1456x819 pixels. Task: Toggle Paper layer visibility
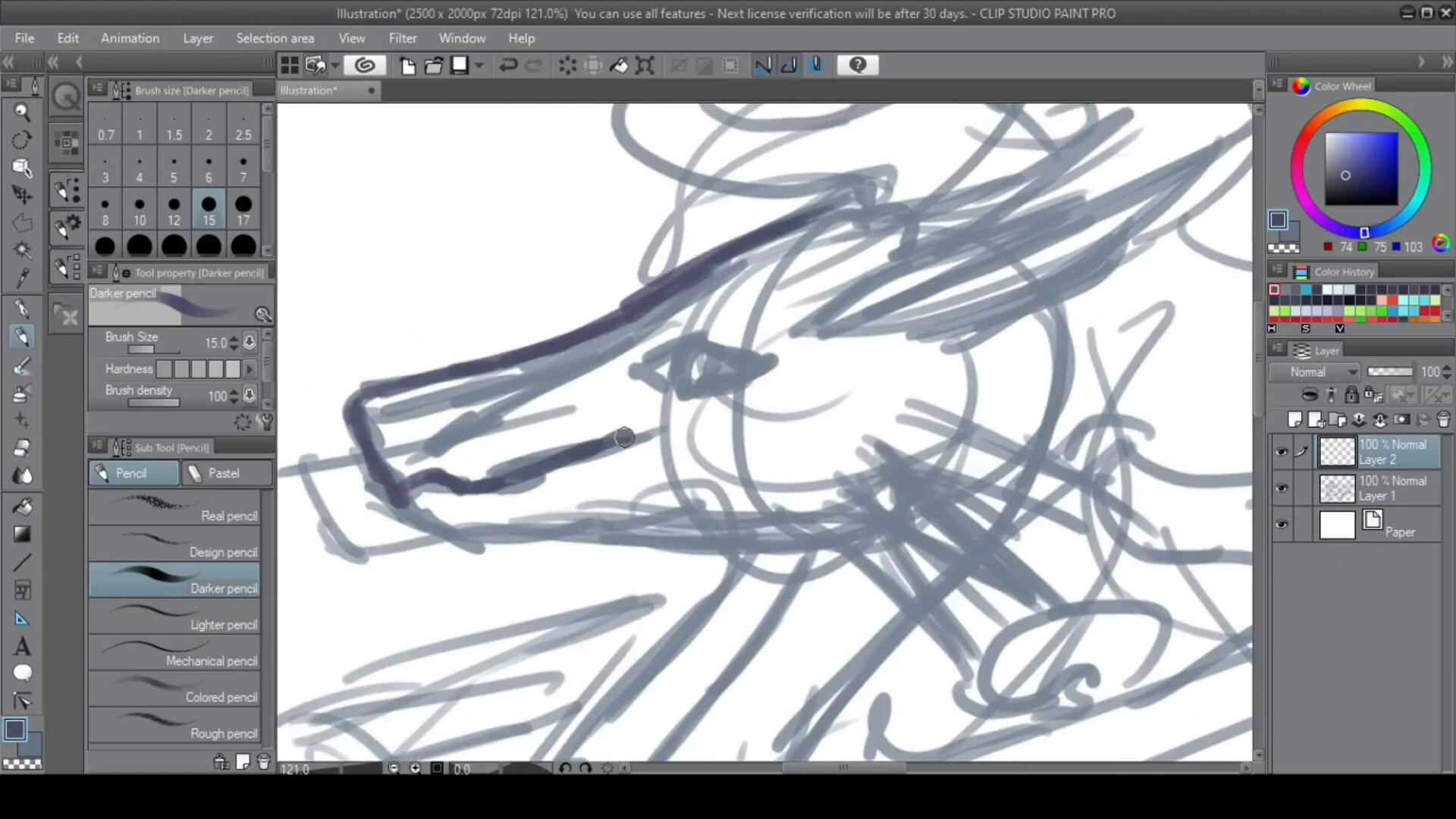click(x=1282, y=525)
